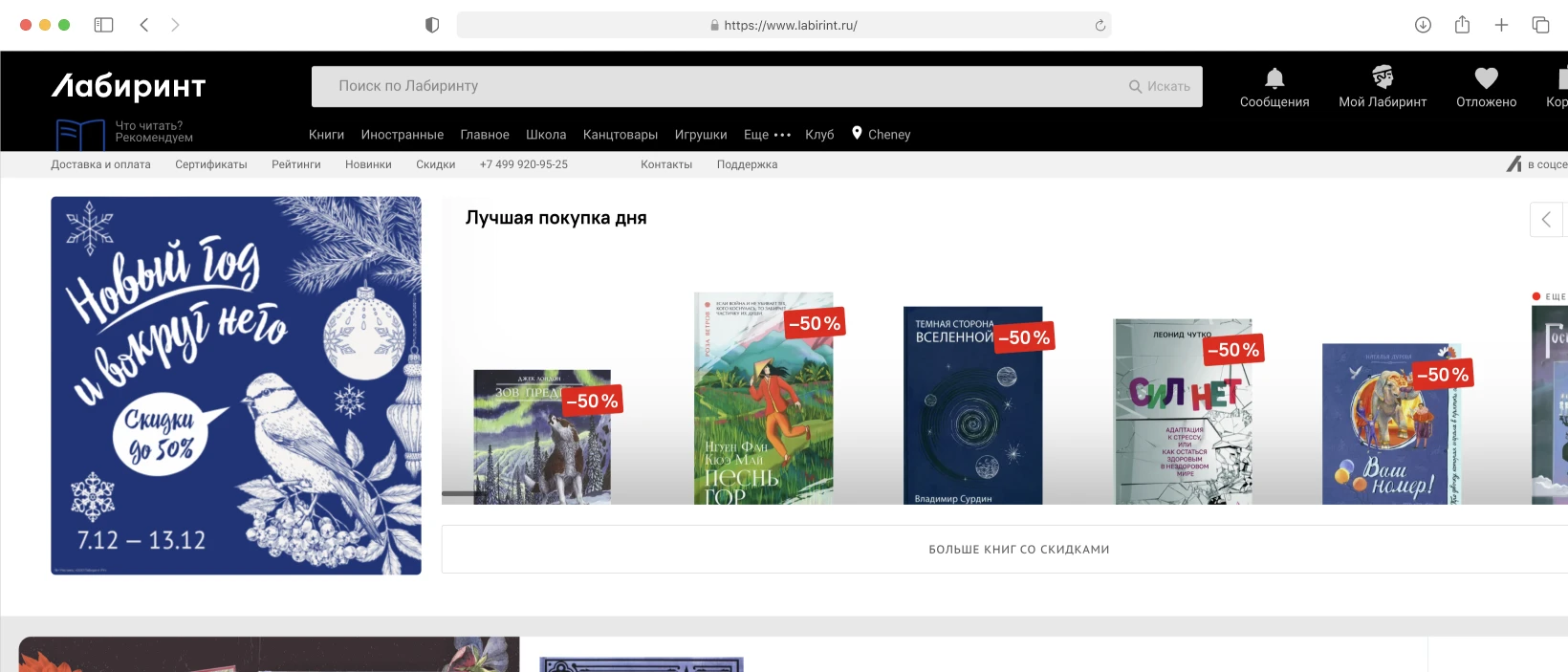Image resolution: width=1568 pixels, height=672 pixels.
Task: Click the Safari address bar
Action: pos(784,25)
